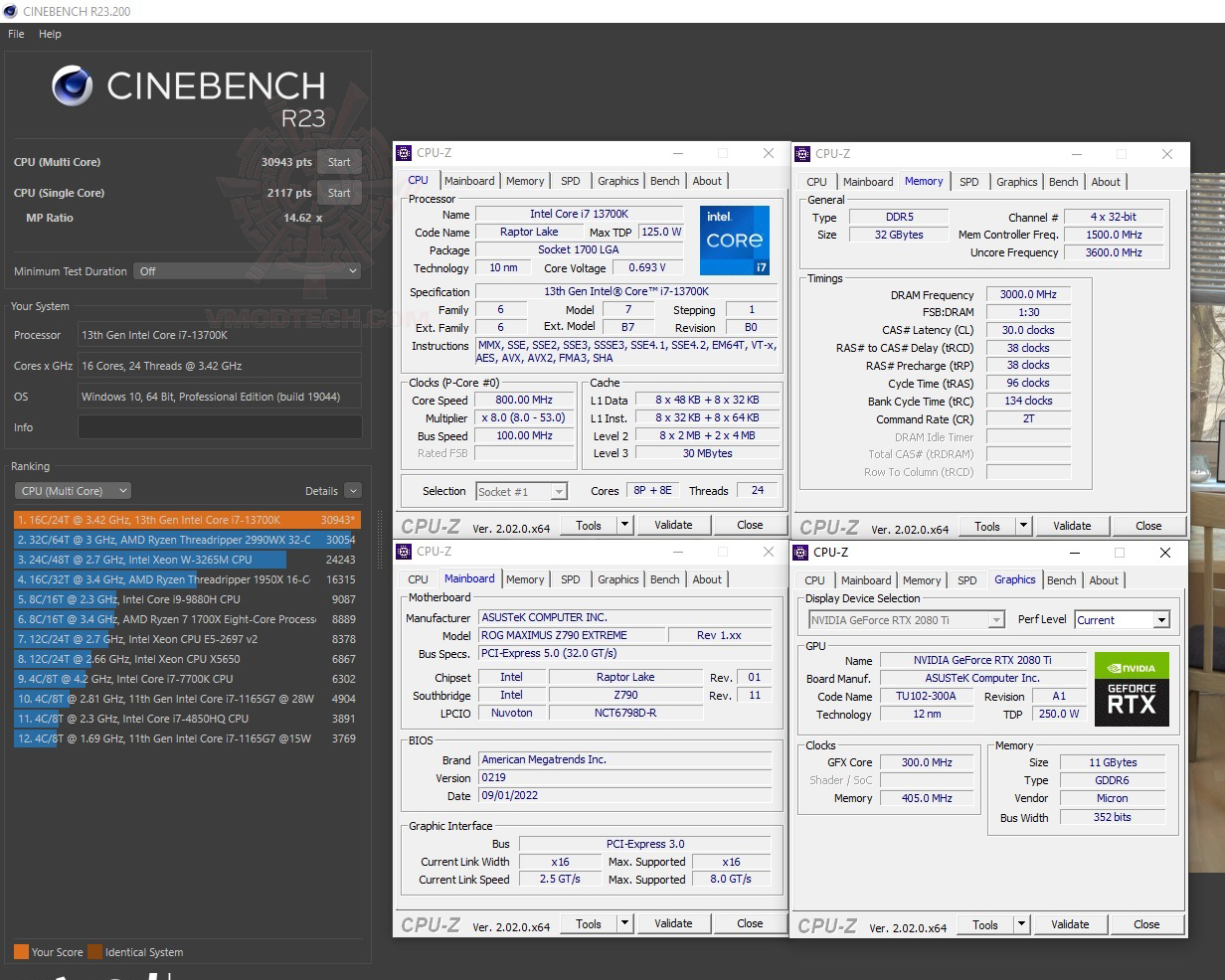The height and width of the screenshot is (980, 1225).
Task: Open the Socket #1 selection dropdown
Action: tap(522, 491)
